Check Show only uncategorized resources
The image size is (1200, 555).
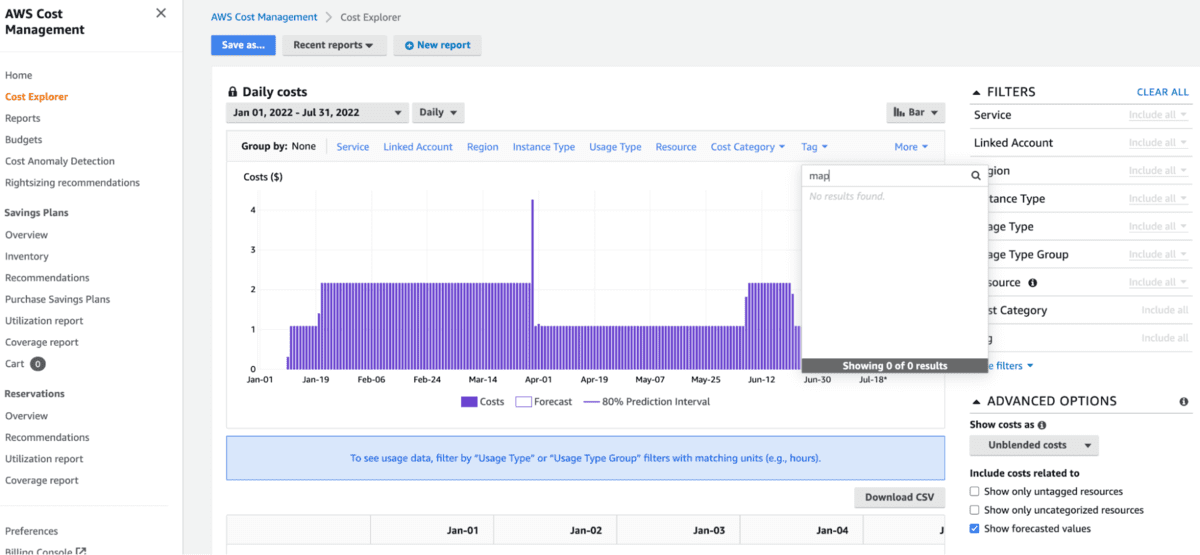point(975,510)
